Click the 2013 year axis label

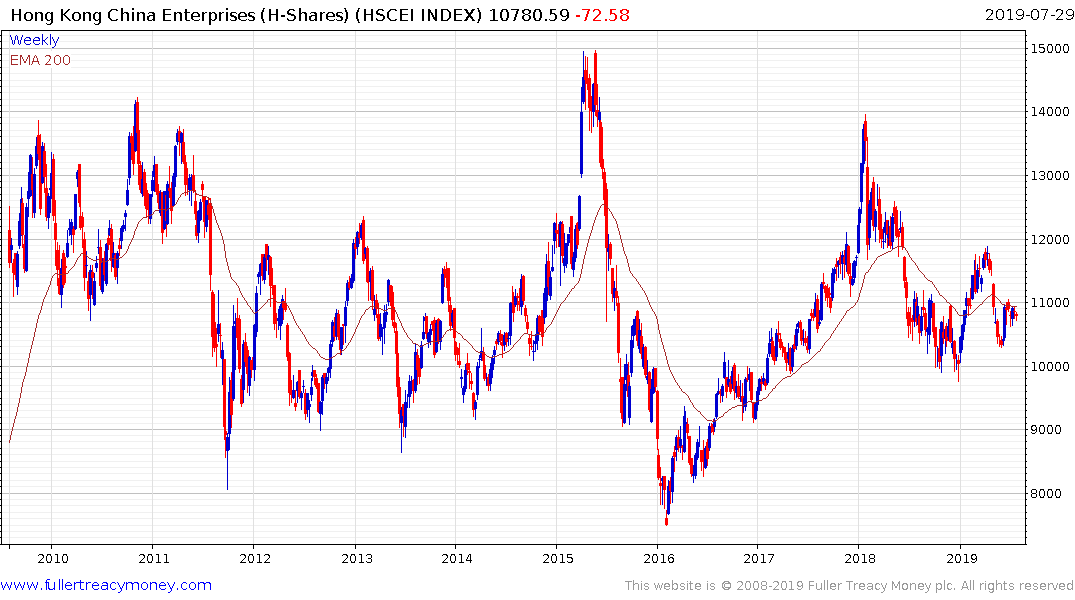coord(357,558)
